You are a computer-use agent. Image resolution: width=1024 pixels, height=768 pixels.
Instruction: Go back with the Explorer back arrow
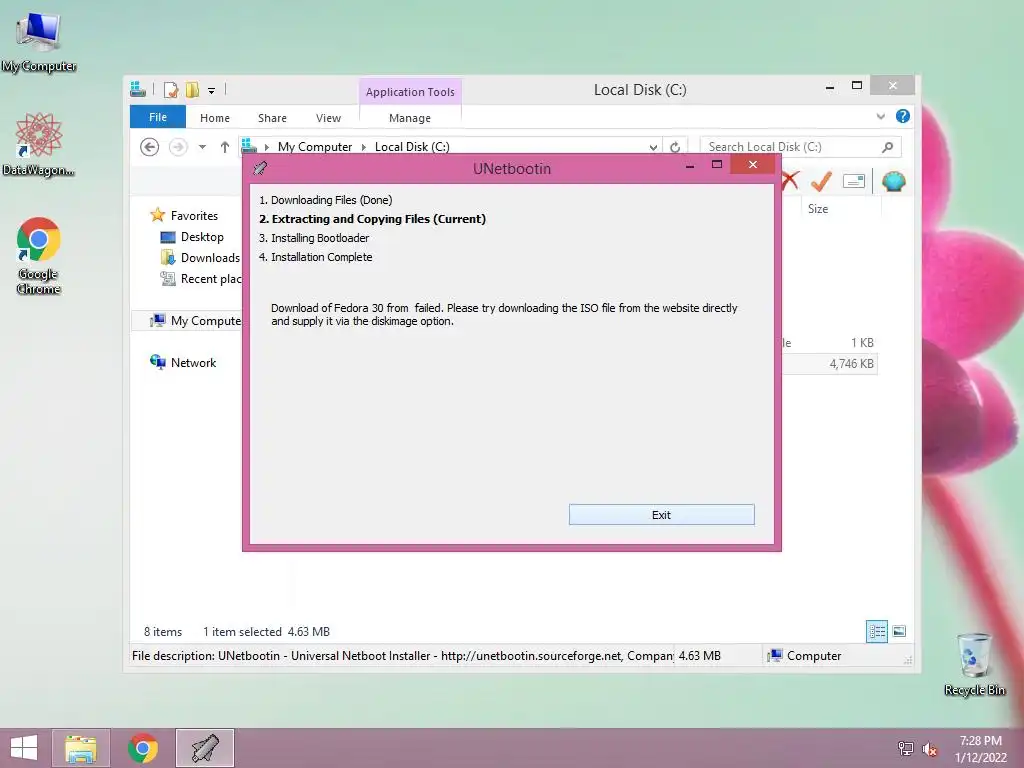tap(150, 147)
